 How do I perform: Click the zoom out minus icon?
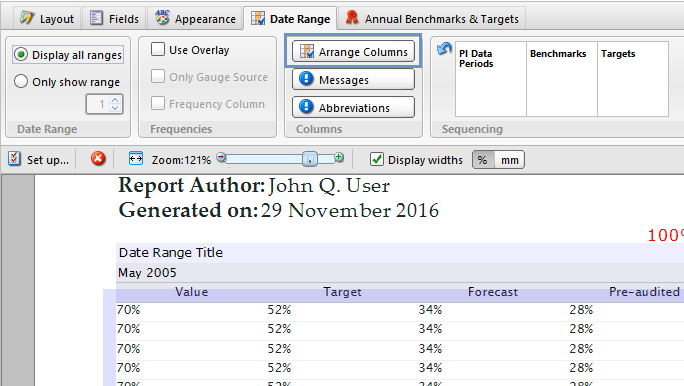pos(222,157)
